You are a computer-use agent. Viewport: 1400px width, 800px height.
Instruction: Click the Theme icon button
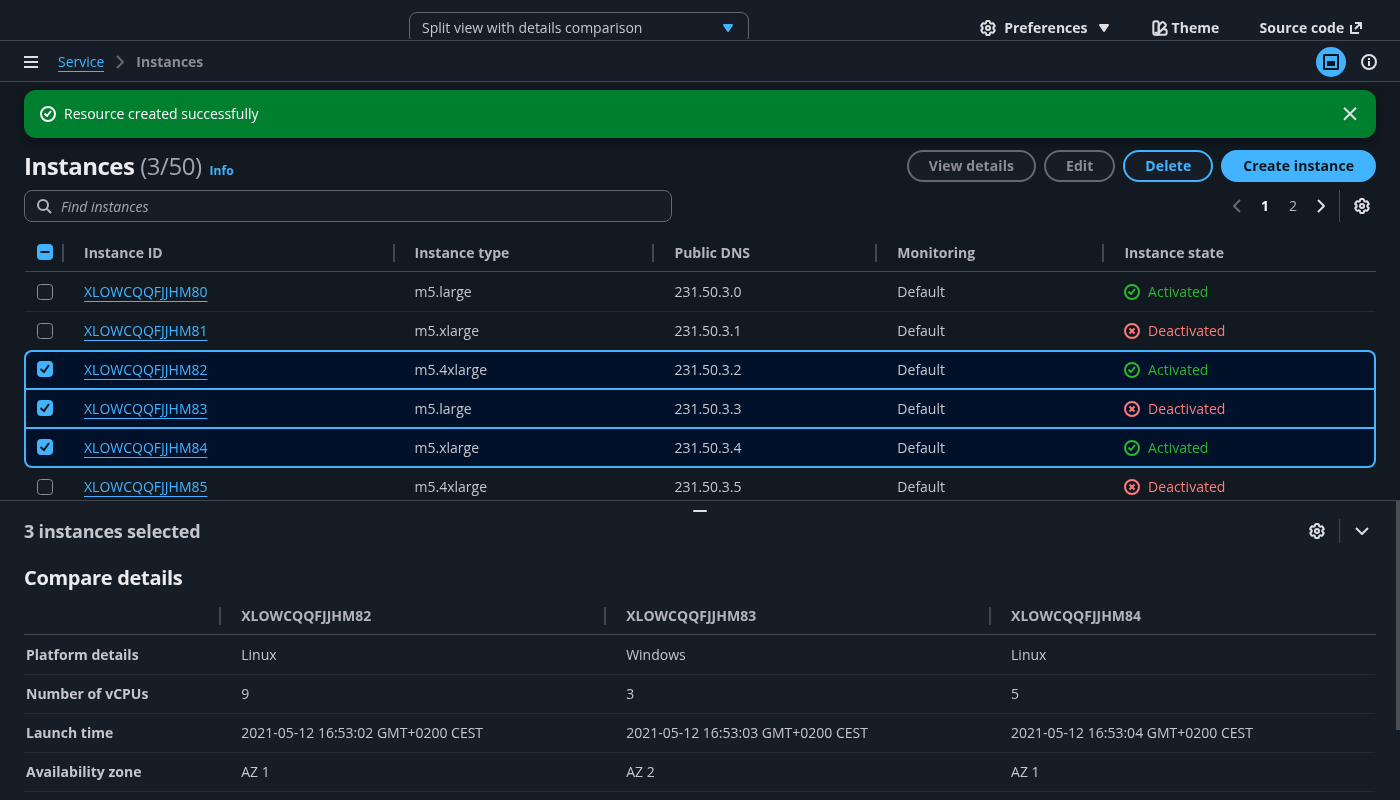(x=1185, y=28)
